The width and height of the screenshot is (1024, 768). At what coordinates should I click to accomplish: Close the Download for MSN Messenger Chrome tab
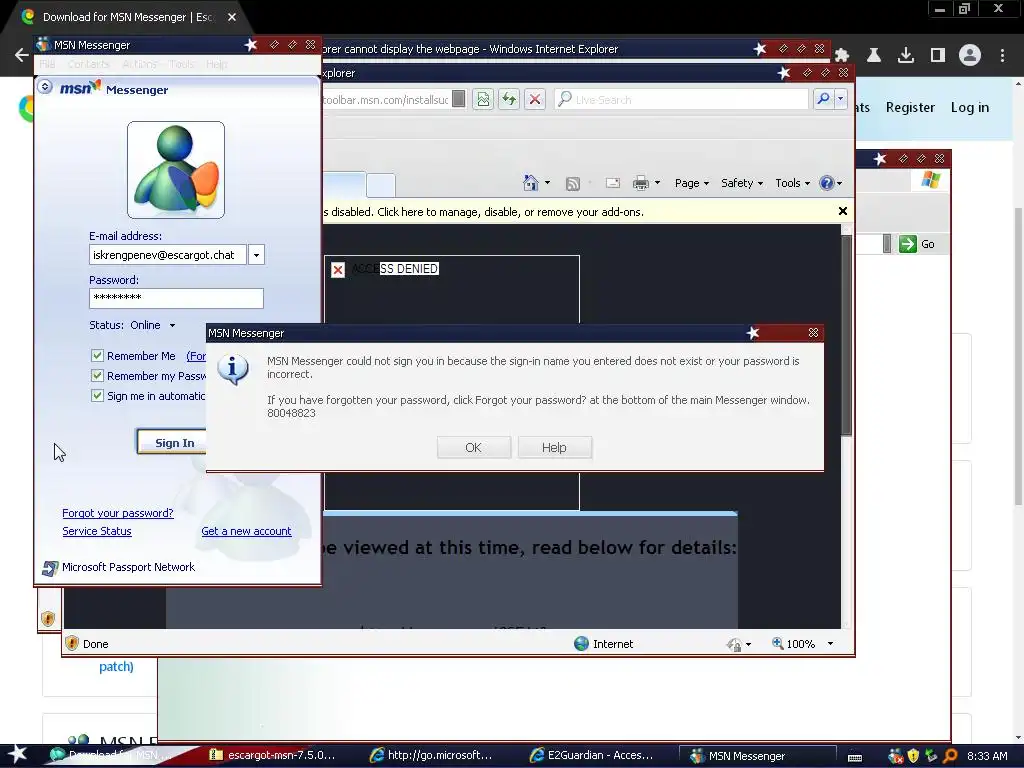tap(232, 17)
